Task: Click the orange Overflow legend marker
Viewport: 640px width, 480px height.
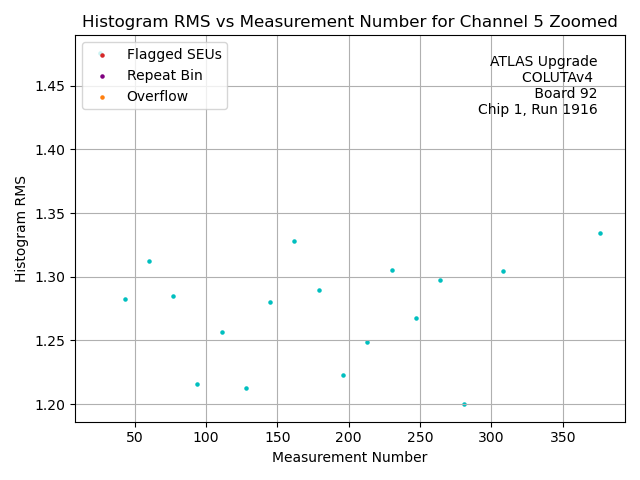Action: pyautogui.click(x=101, y=97)
